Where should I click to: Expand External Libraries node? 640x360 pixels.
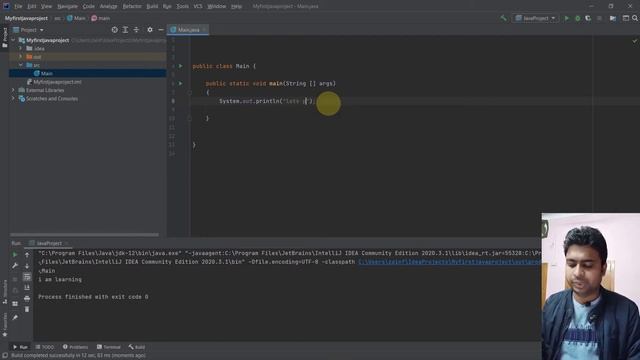13,90
